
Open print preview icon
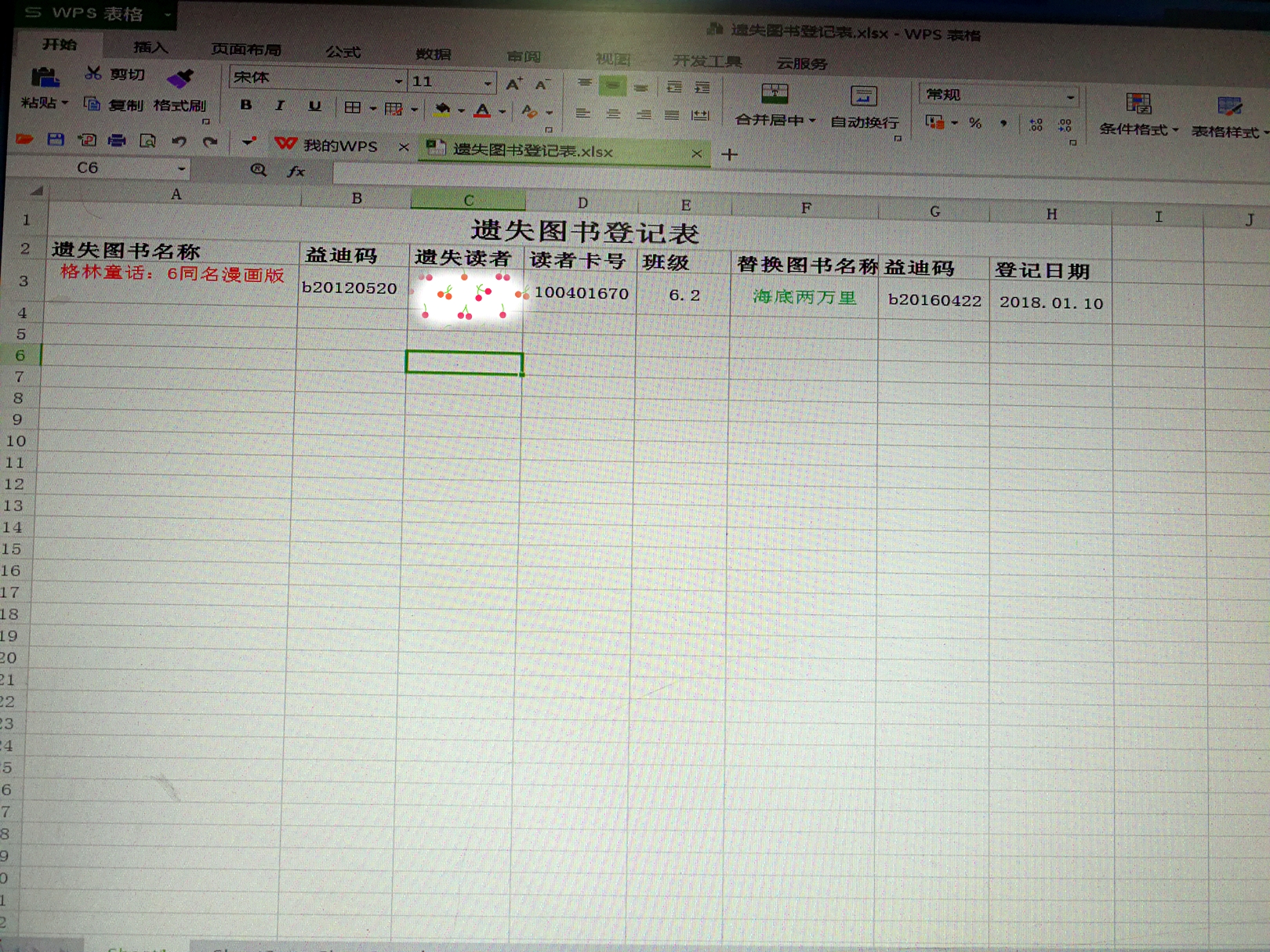click(147, 141)
